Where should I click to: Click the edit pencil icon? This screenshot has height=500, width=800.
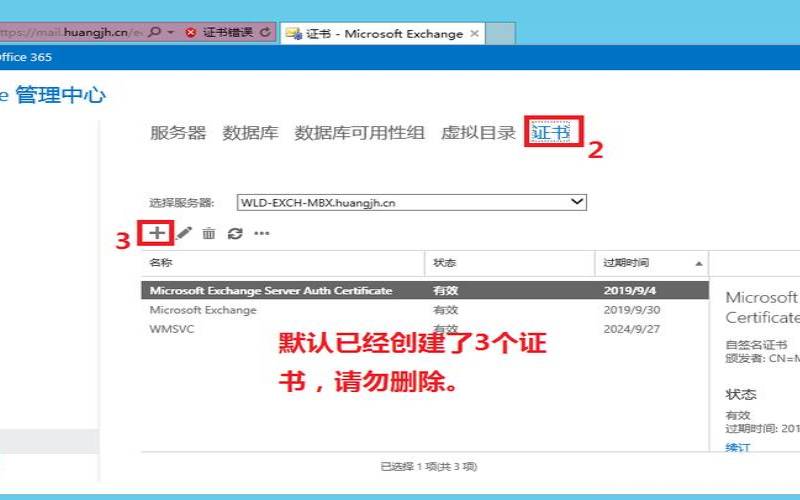coord(184,233)
